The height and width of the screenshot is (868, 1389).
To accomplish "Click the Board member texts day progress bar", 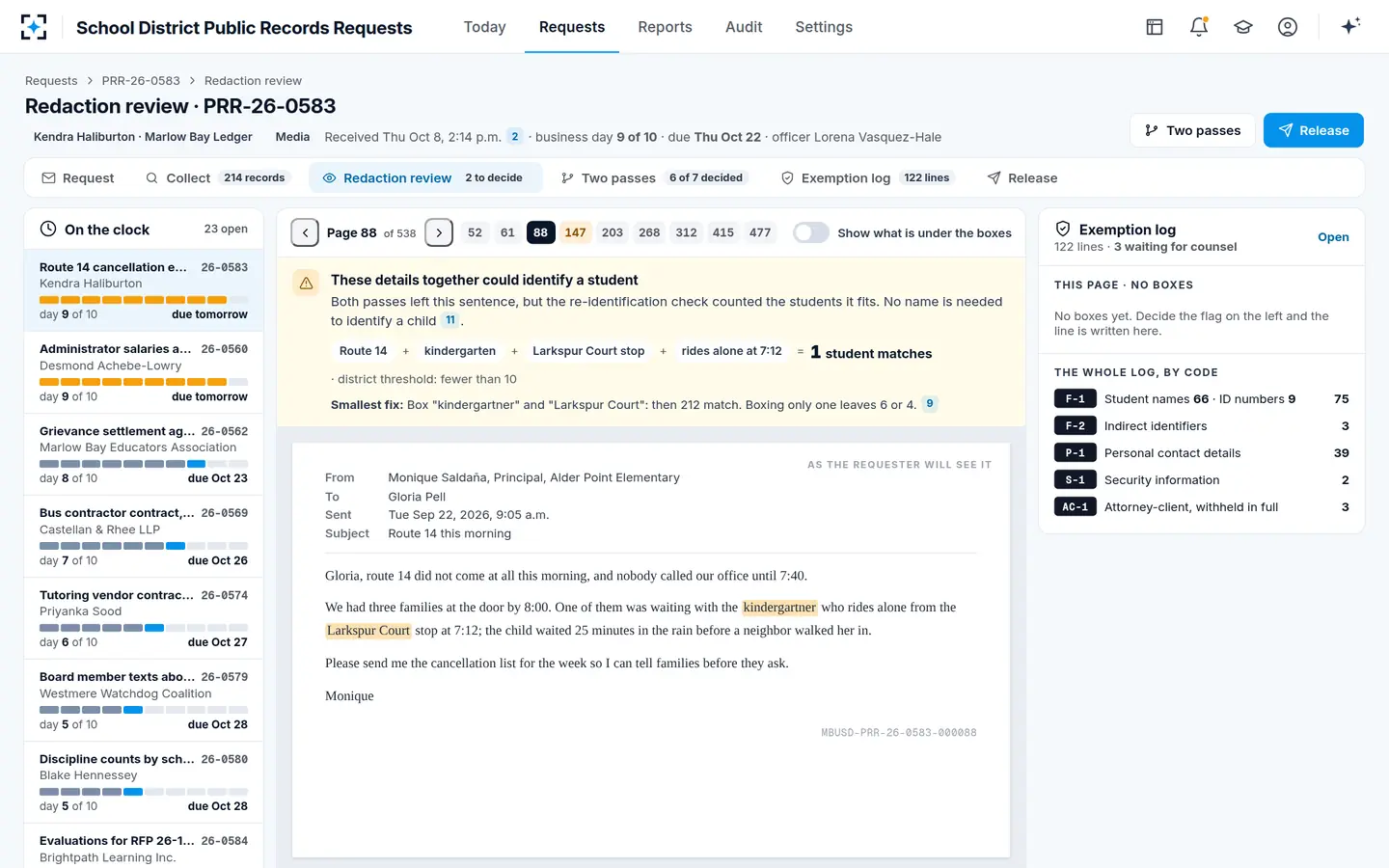I will (x=144, y=710).
